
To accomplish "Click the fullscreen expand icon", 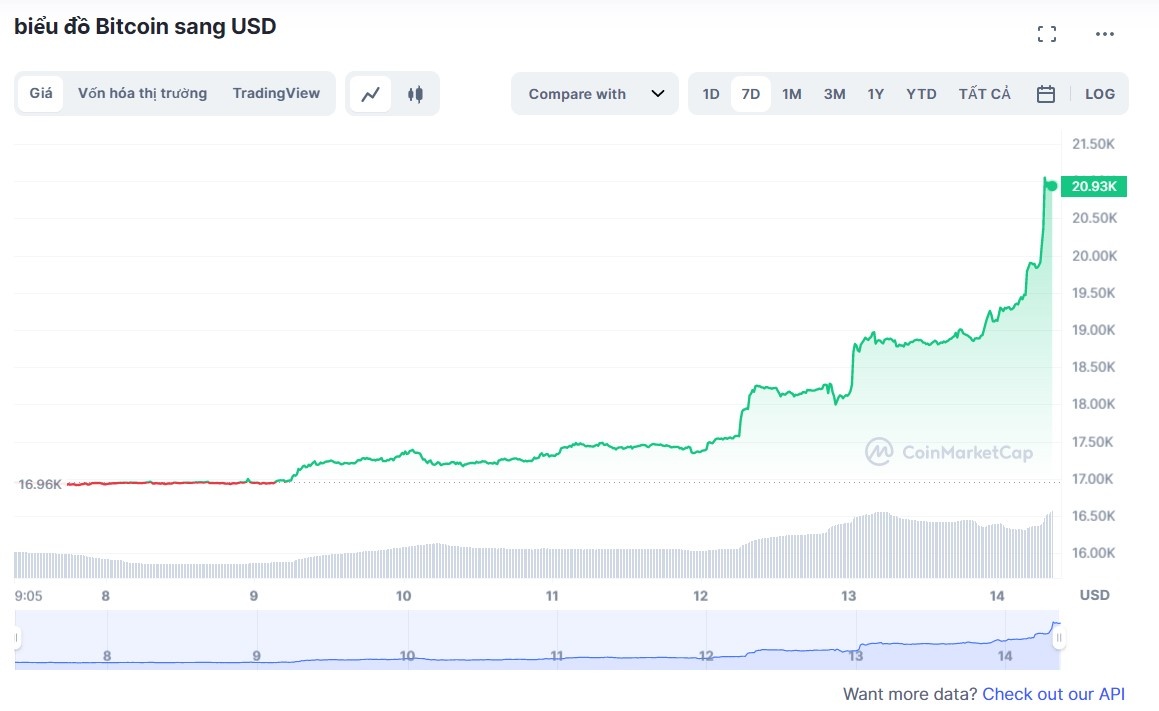I will tap(1047, 33).
